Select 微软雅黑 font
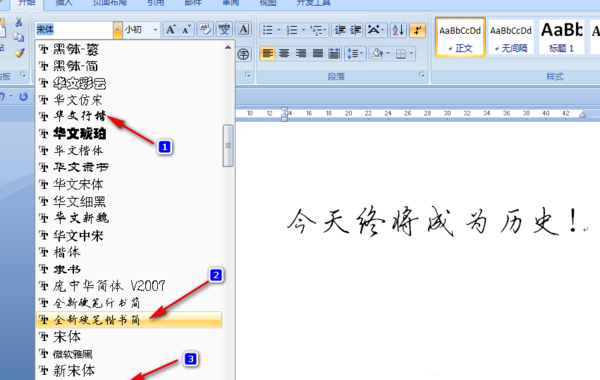Image resolution: width=600 pixels, height=380 pixels. [129, 354]
